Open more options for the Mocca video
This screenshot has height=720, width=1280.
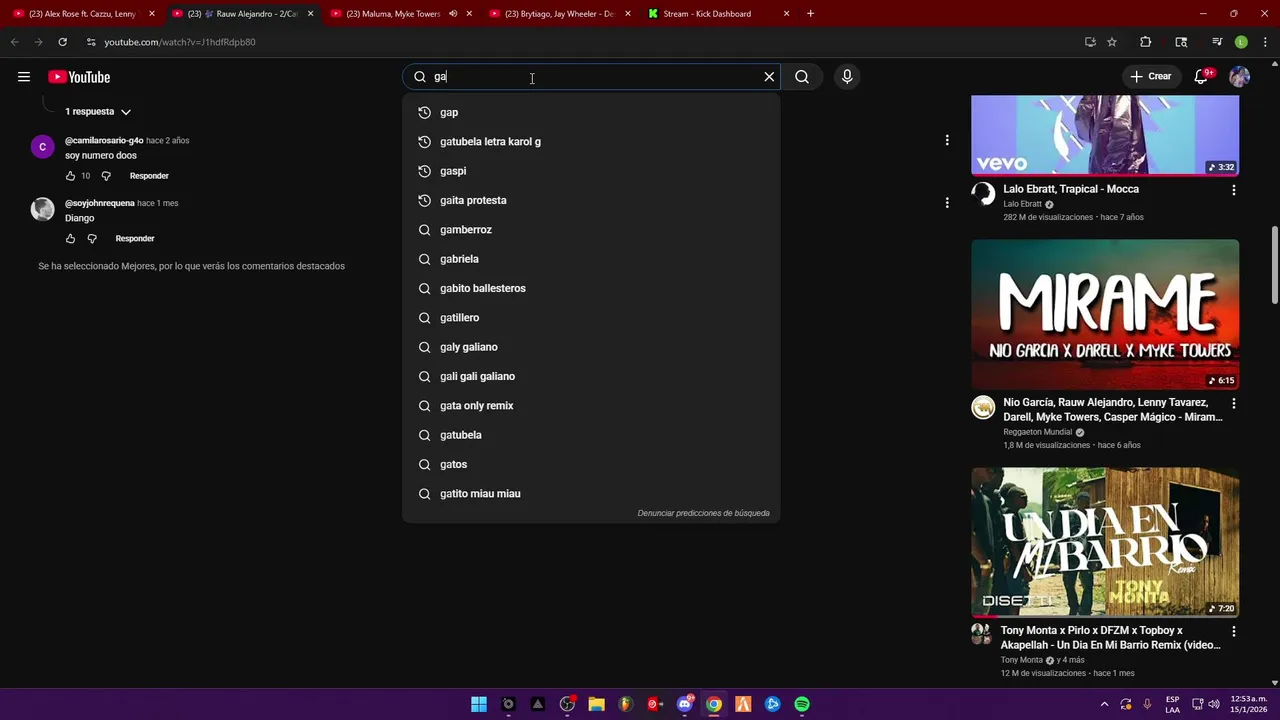1233,190
